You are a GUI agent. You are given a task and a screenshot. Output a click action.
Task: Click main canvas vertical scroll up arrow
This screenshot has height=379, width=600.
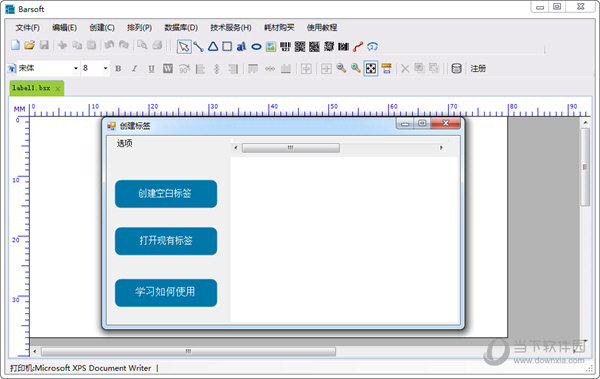point(585,123)
